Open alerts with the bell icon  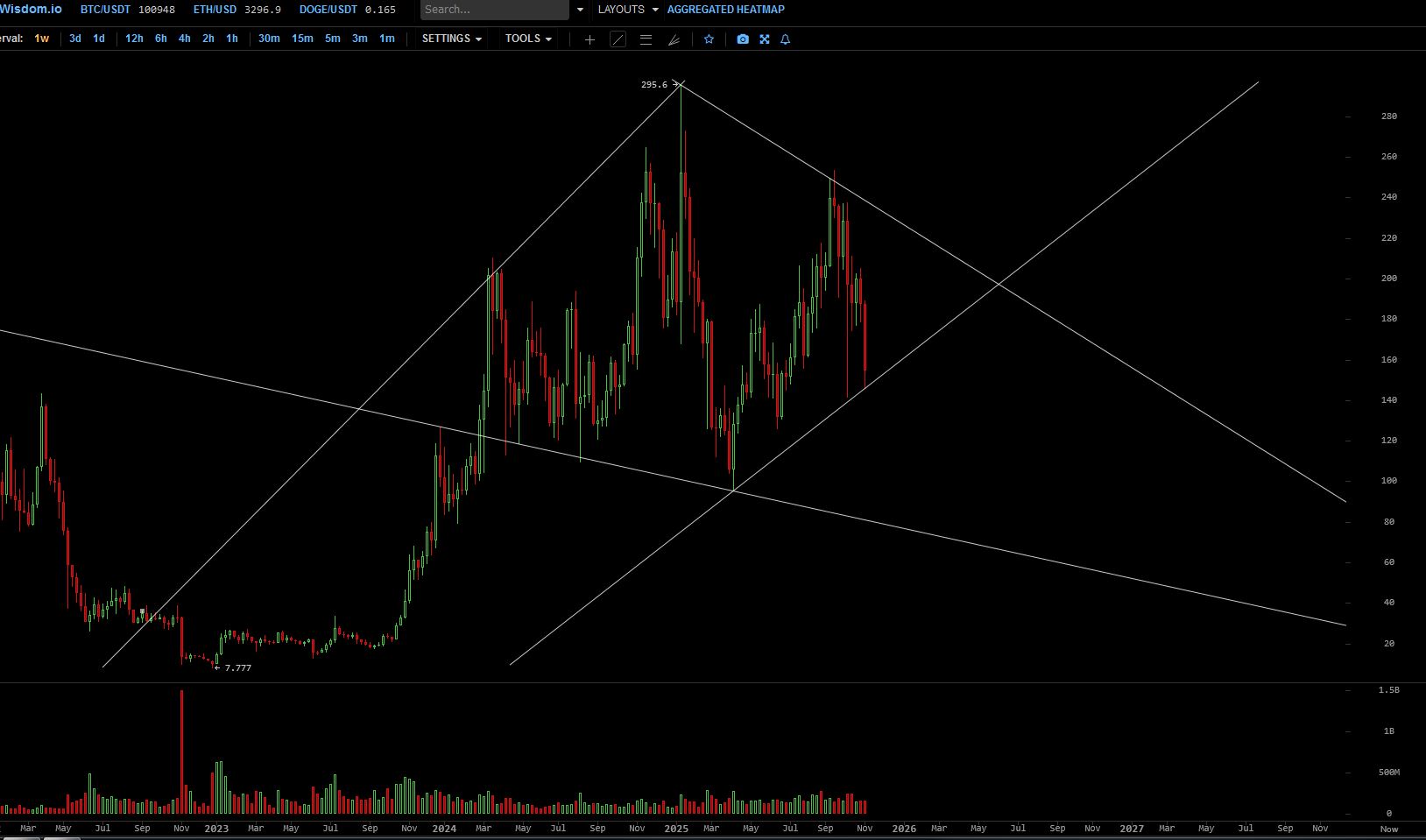[x=786, y=39]
